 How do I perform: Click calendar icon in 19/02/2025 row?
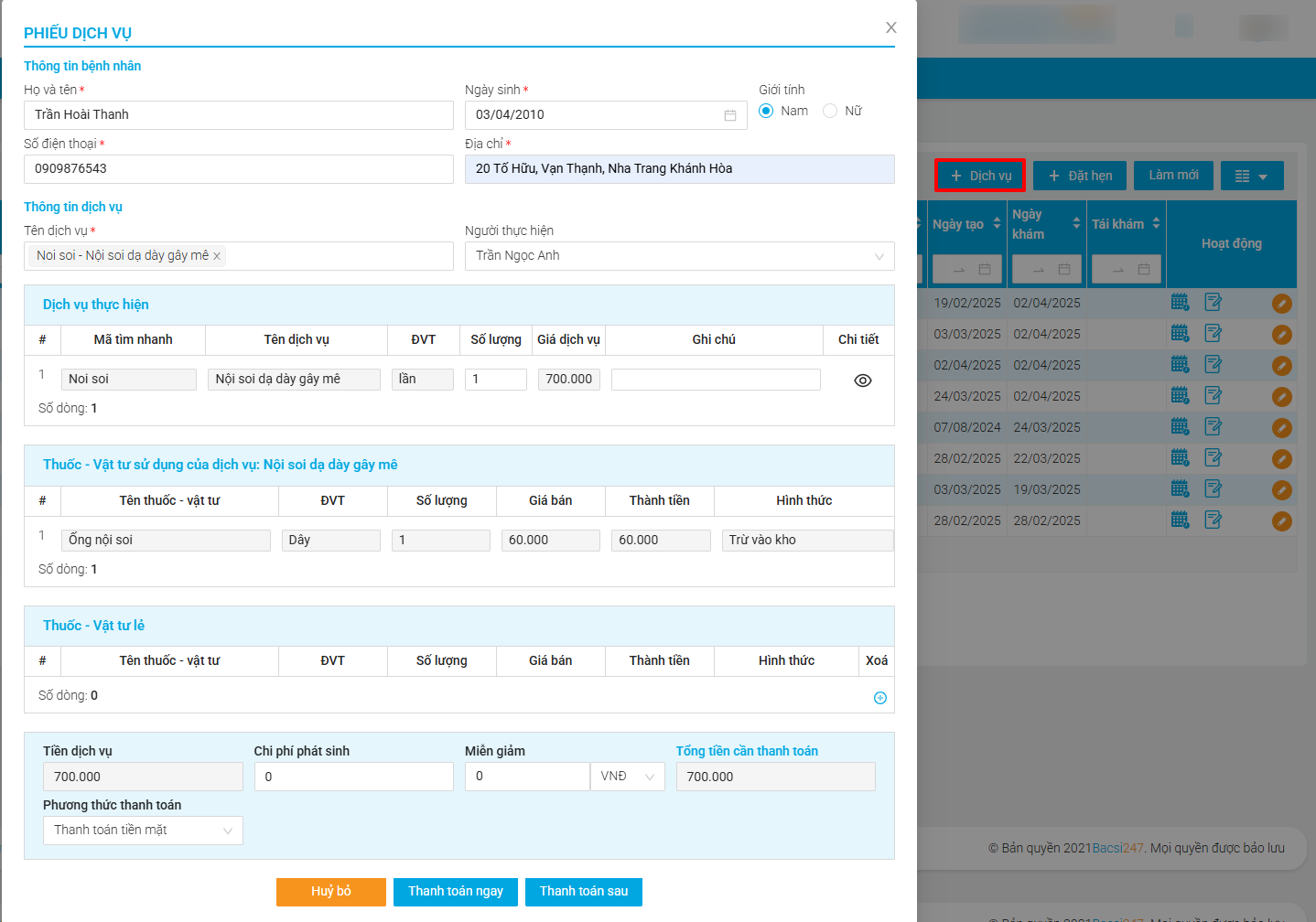[x=1181, y=303]
